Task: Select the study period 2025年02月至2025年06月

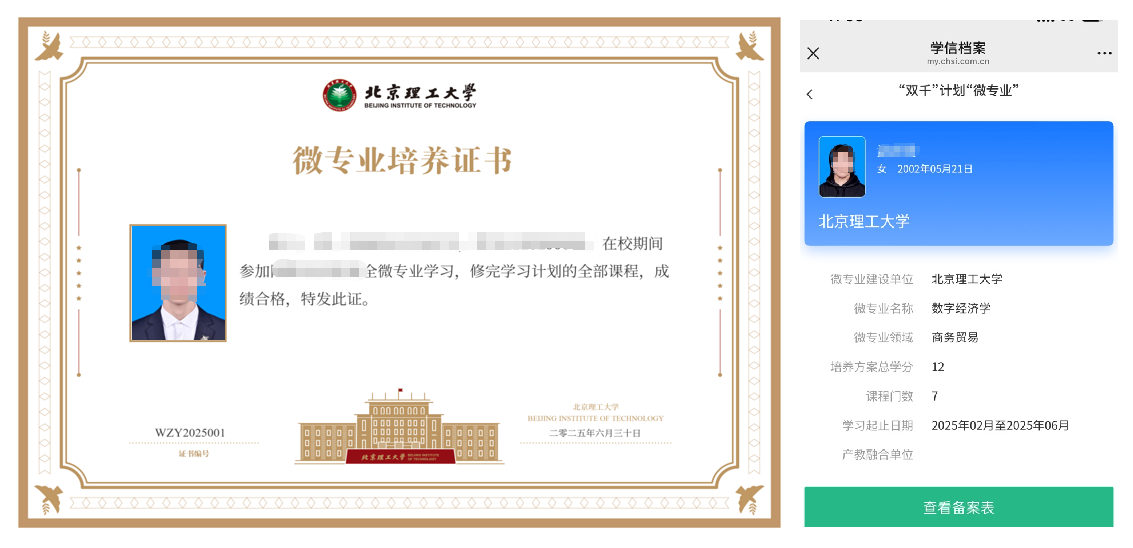Action: (x=1000, y=425)
